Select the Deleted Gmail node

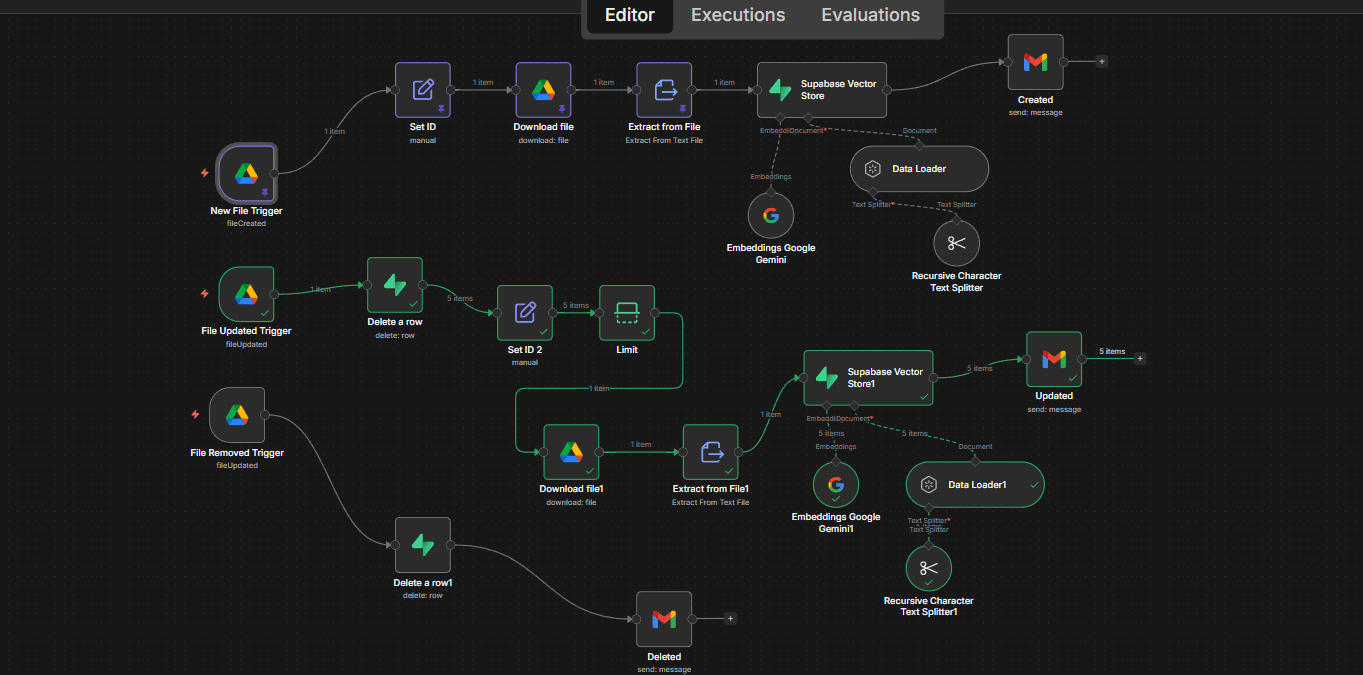(x=664, y=619)
